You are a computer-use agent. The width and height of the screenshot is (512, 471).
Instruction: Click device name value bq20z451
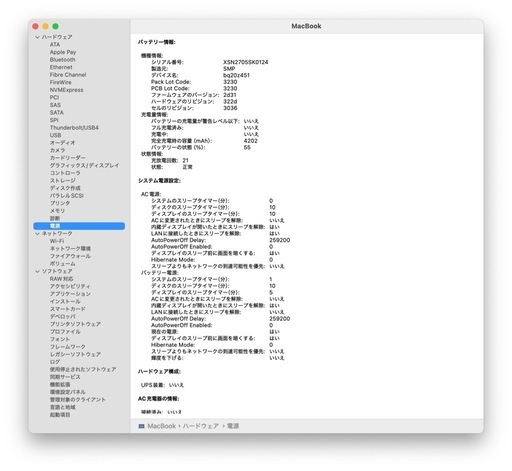tap(236, 75)
